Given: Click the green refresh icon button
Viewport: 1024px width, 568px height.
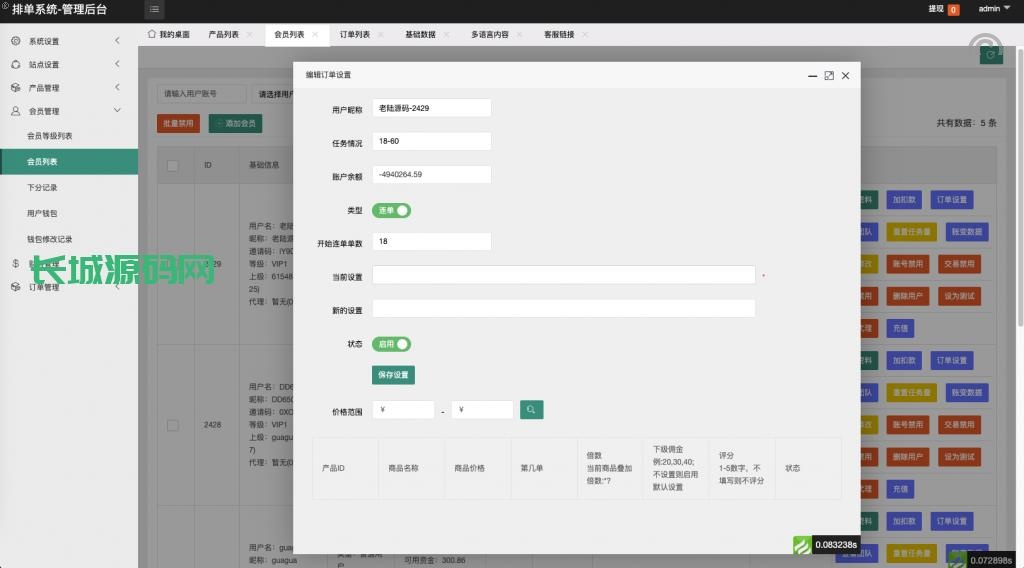Looking at the screenshot, I should pyautogui.click(x=990, y=54).
